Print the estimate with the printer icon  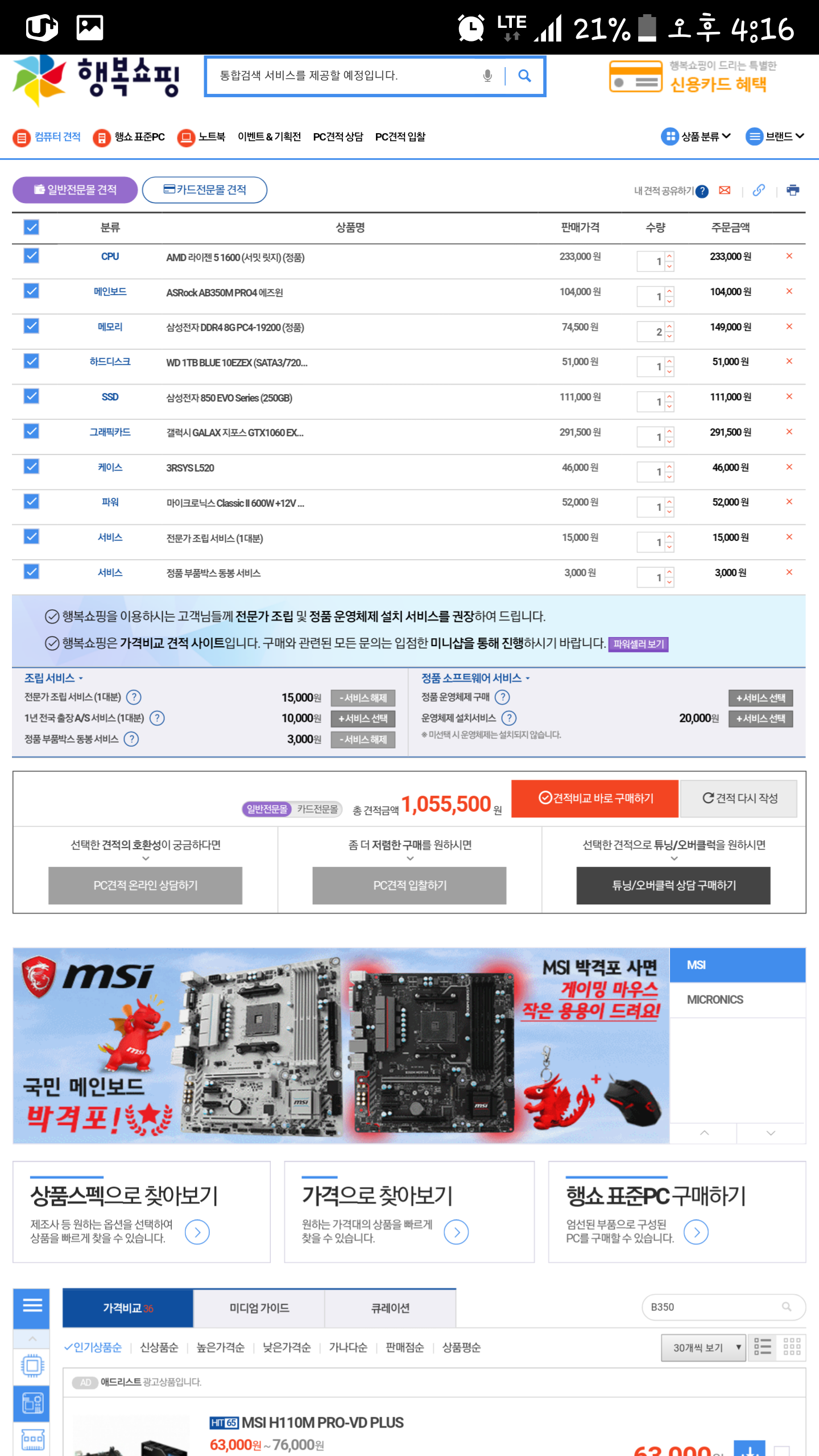click(793, 190)
